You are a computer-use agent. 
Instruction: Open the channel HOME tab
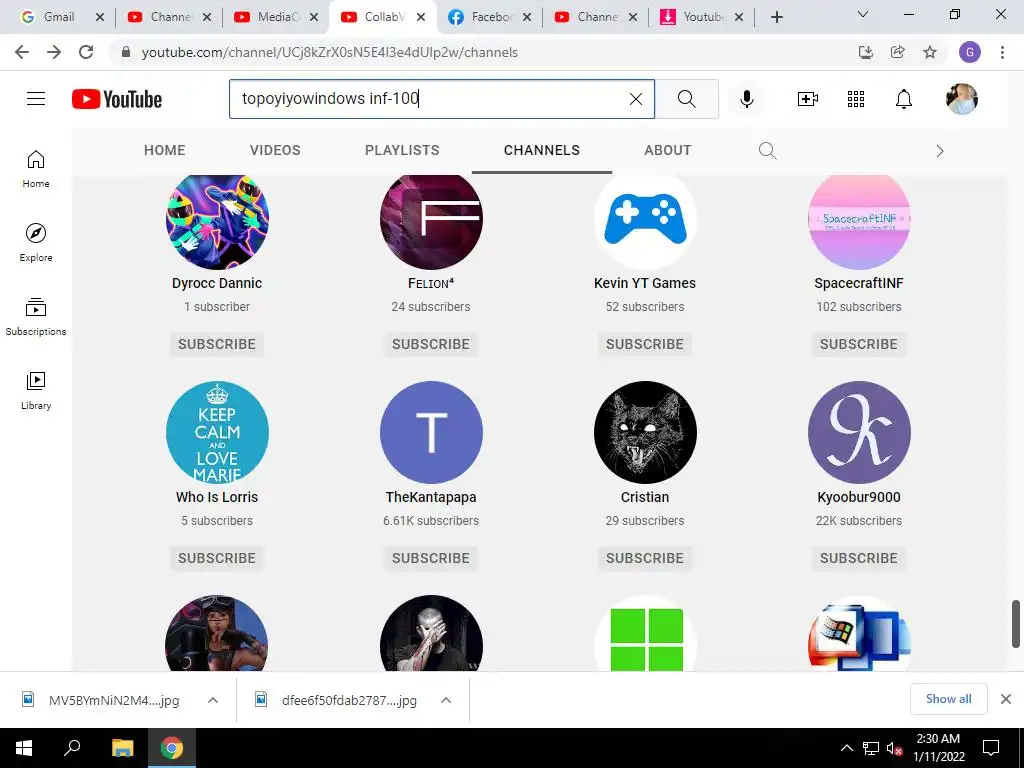(x=165, y=150)
